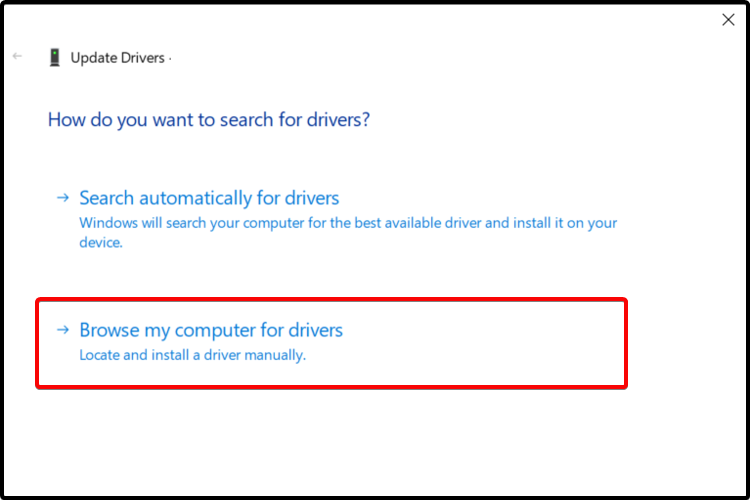Screen dimensions: 750x500
Task: Click the word 'Drivers' in the window title
Action: [x=142, y=58]
